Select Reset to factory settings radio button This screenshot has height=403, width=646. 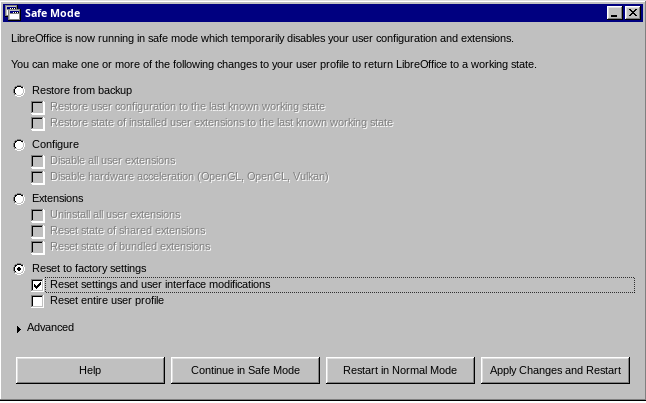pyautogui.click(x=19, y=269)
